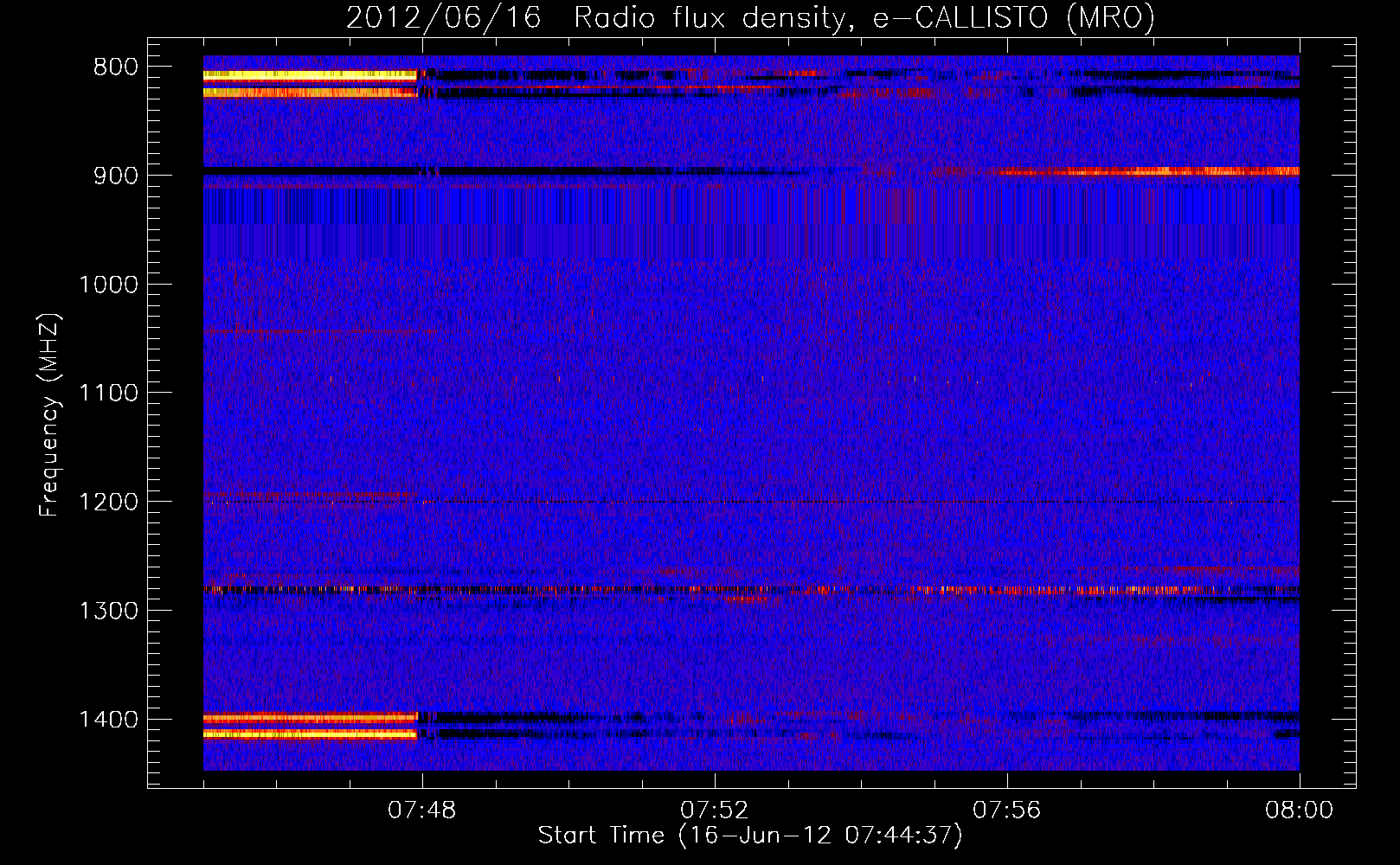Click the '1100' frequency axis label
The image size is (1400, 865).
108,394
